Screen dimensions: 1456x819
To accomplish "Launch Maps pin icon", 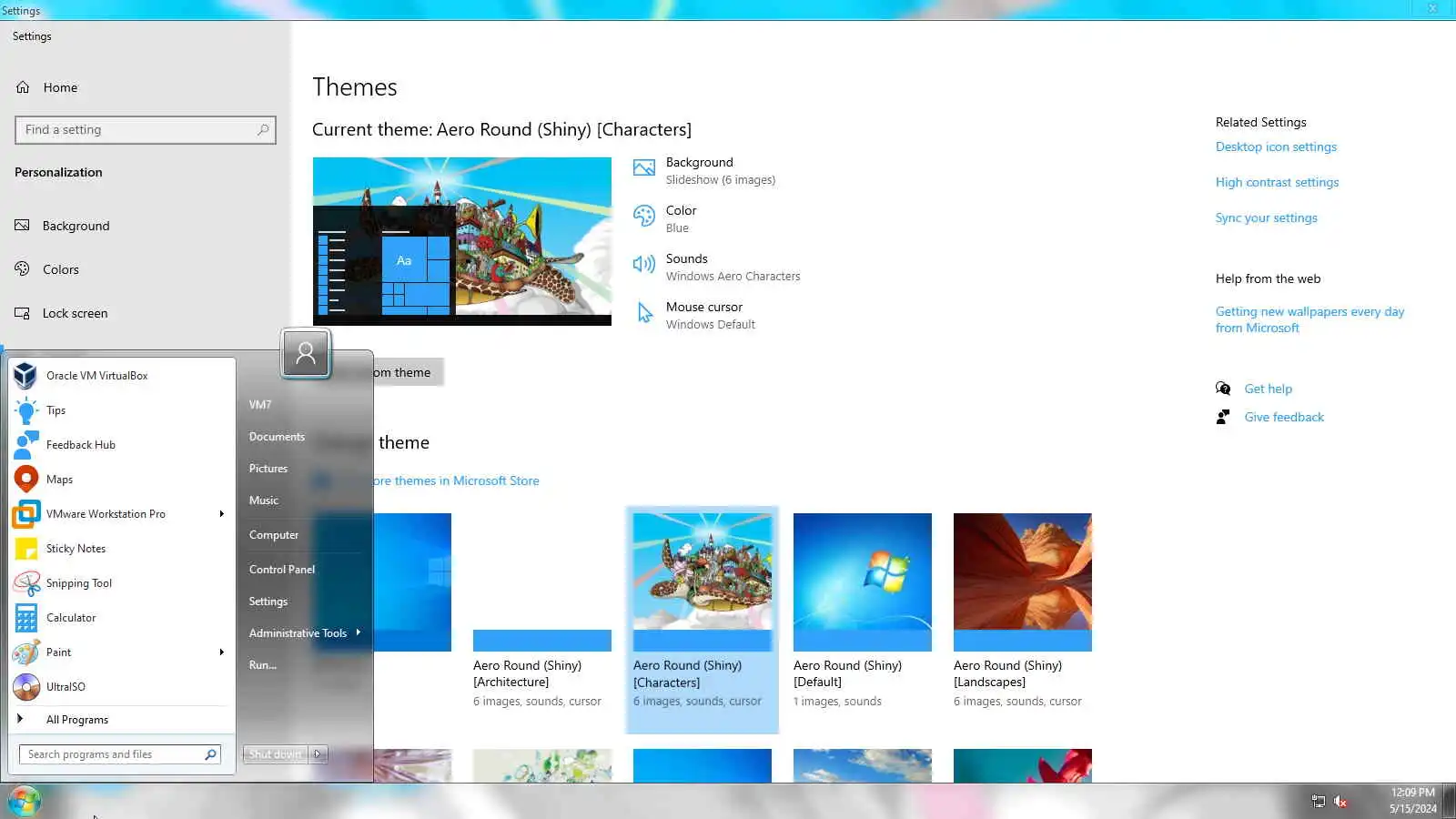I will 25,480.
